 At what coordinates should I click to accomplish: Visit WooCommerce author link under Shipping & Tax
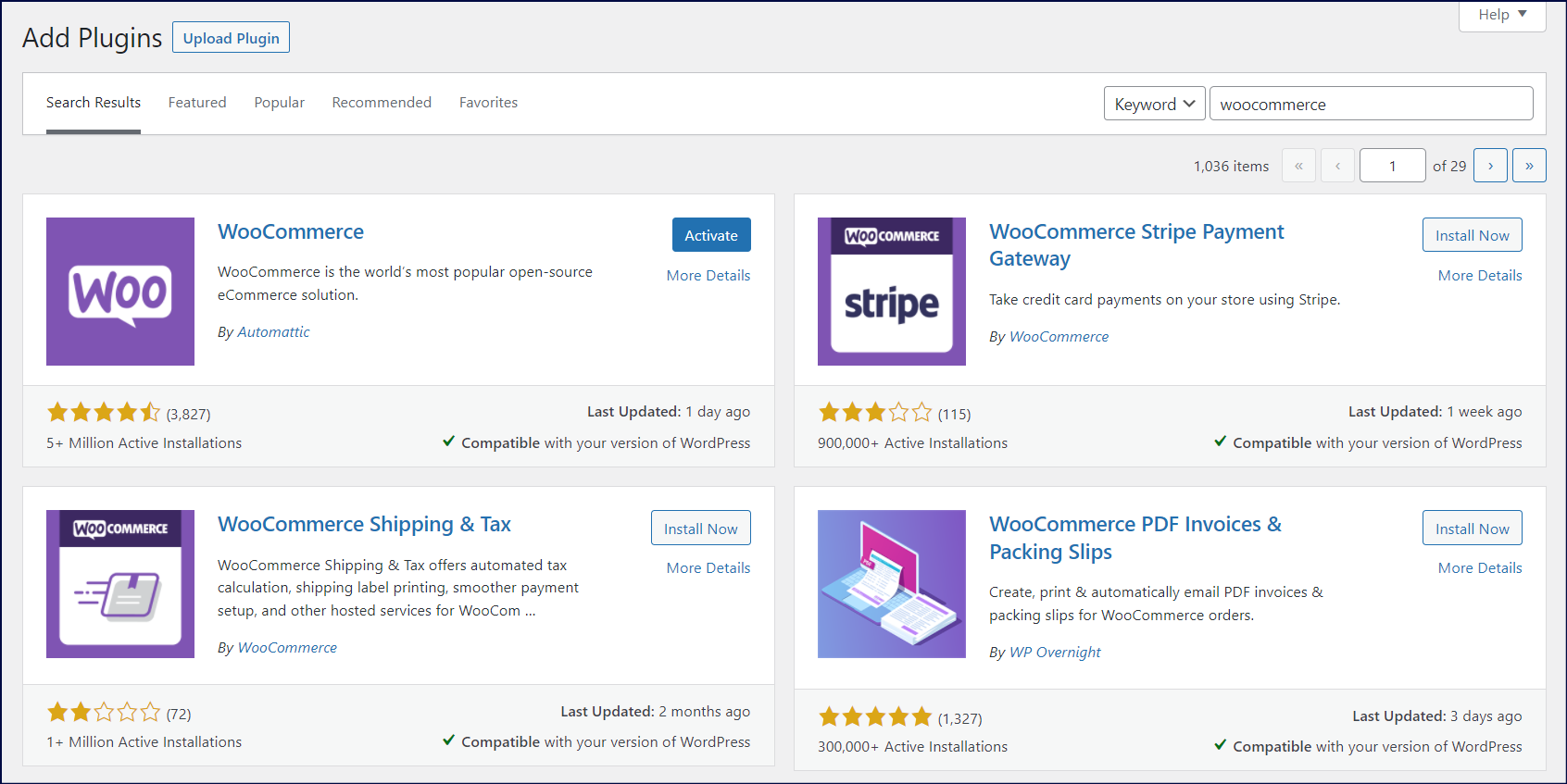pyautogui.click(x=287, y=647)
